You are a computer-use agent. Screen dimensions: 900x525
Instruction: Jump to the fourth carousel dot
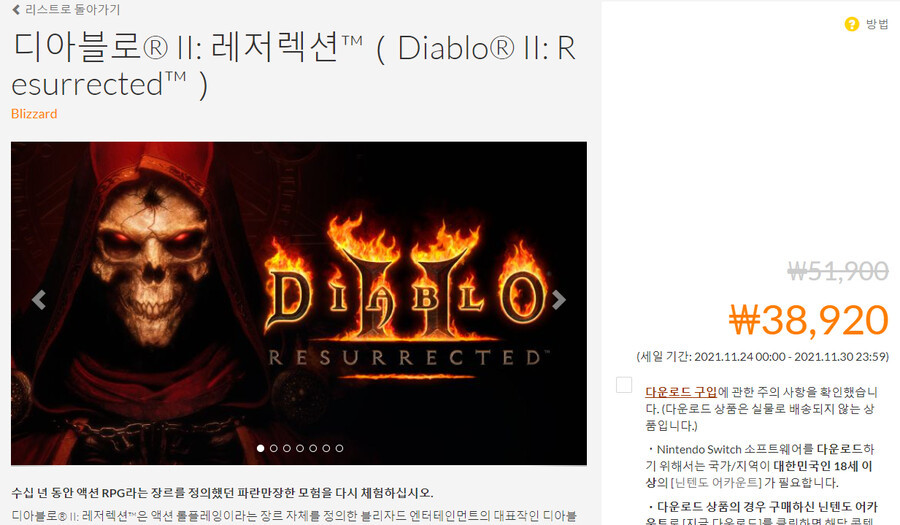pos(300,448)
